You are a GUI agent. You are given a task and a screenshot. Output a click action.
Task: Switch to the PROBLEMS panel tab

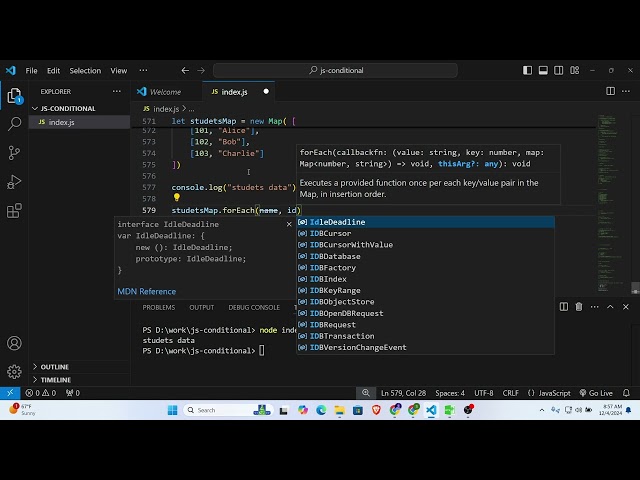[158, 307]
